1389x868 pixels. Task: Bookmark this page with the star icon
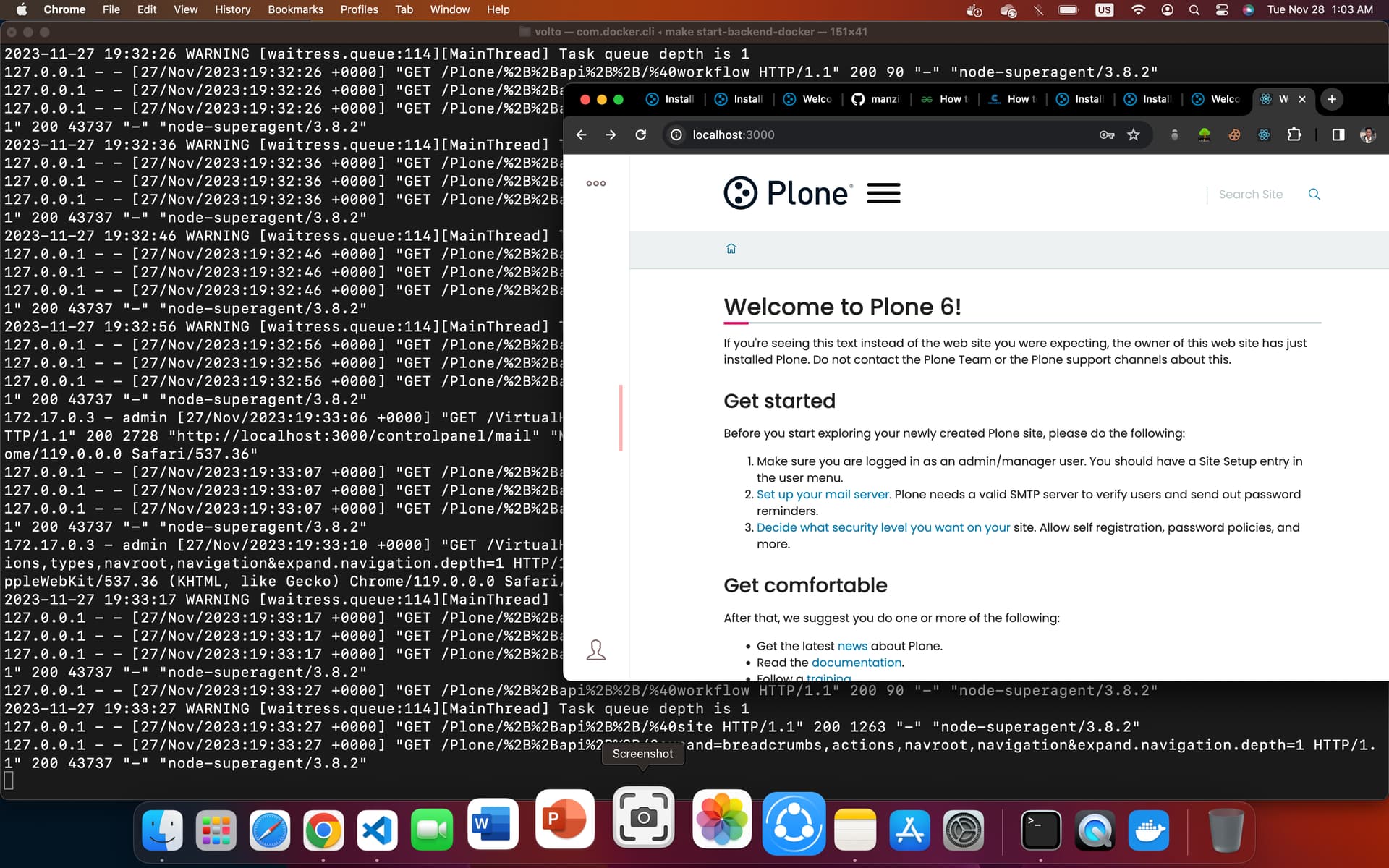pos(1134,135)
